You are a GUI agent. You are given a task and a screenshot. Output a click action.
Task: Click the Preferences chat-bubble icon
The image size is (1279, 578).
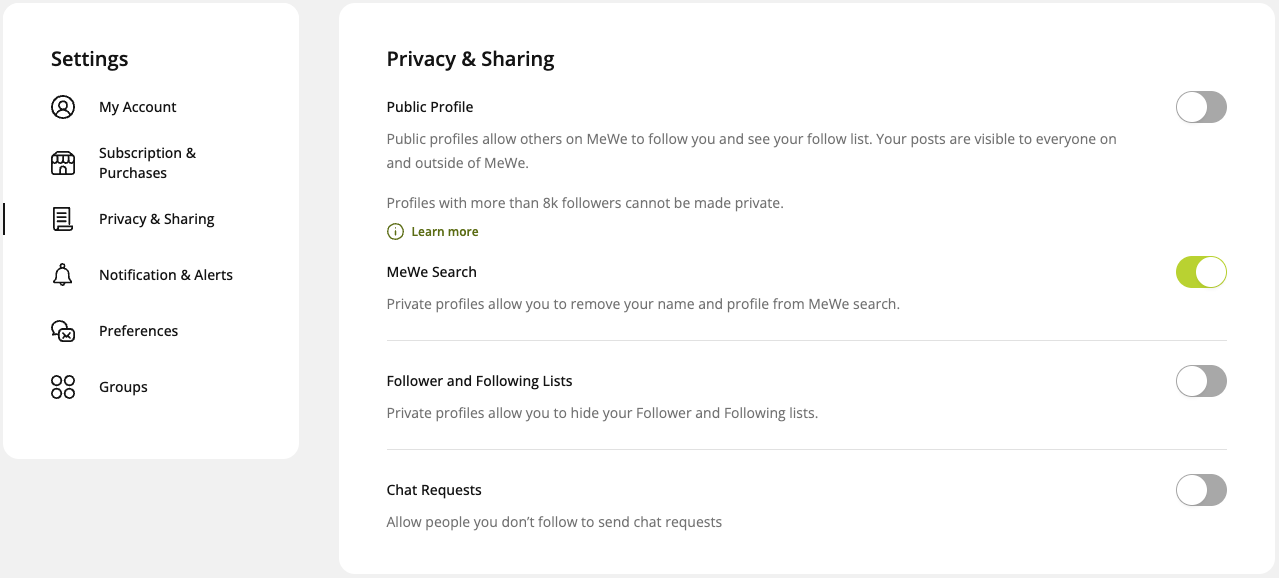(x=63, y=331)
